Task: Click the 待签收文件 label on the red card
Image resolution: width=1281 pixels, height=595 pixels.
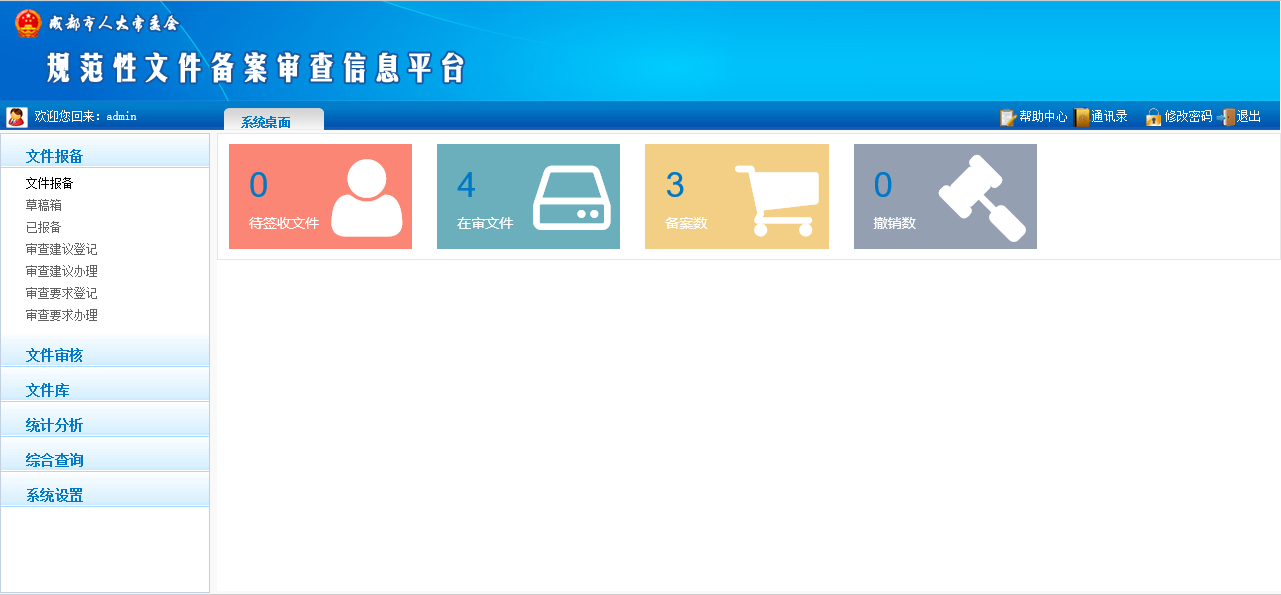Action: (x=284, y=224)
